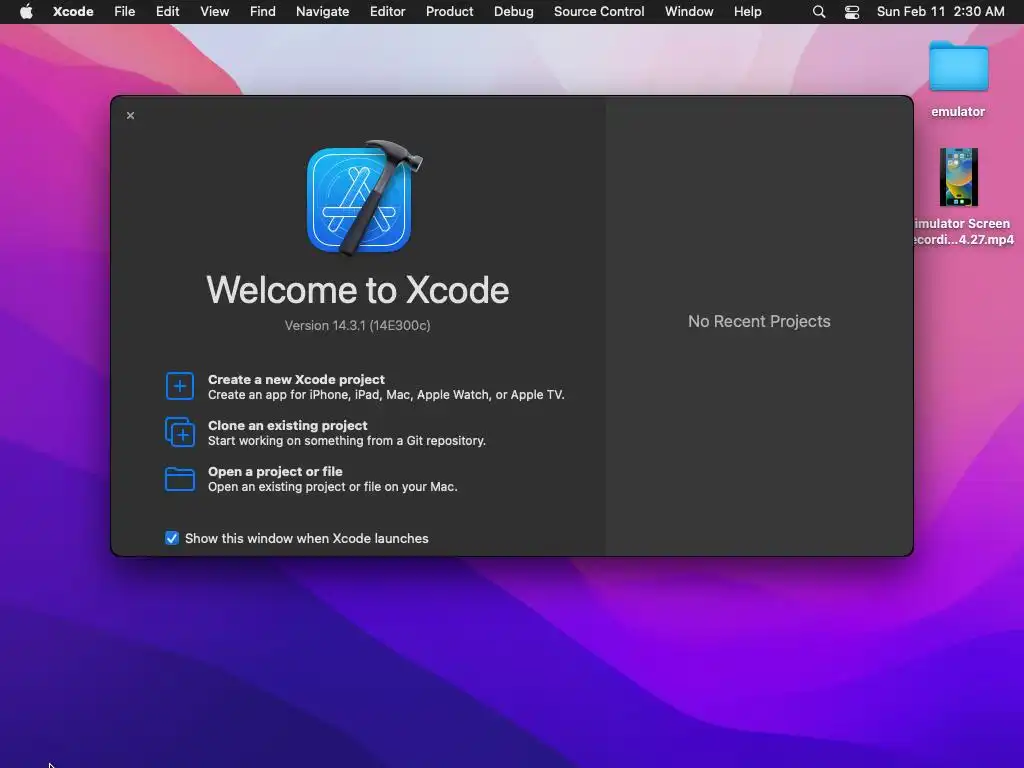Click Open a project or file

pyautogui.click(x=275, y=472)
